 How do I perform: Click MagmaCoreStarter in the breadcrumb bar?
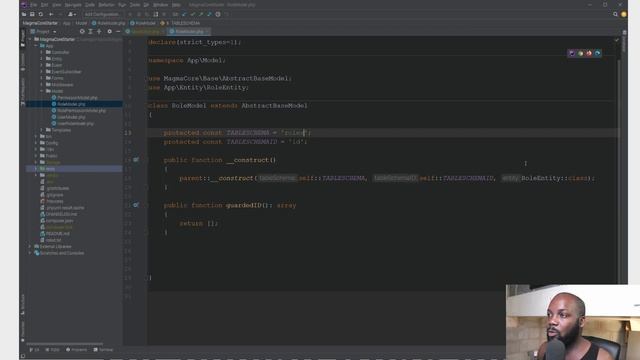tap(40, 23)
